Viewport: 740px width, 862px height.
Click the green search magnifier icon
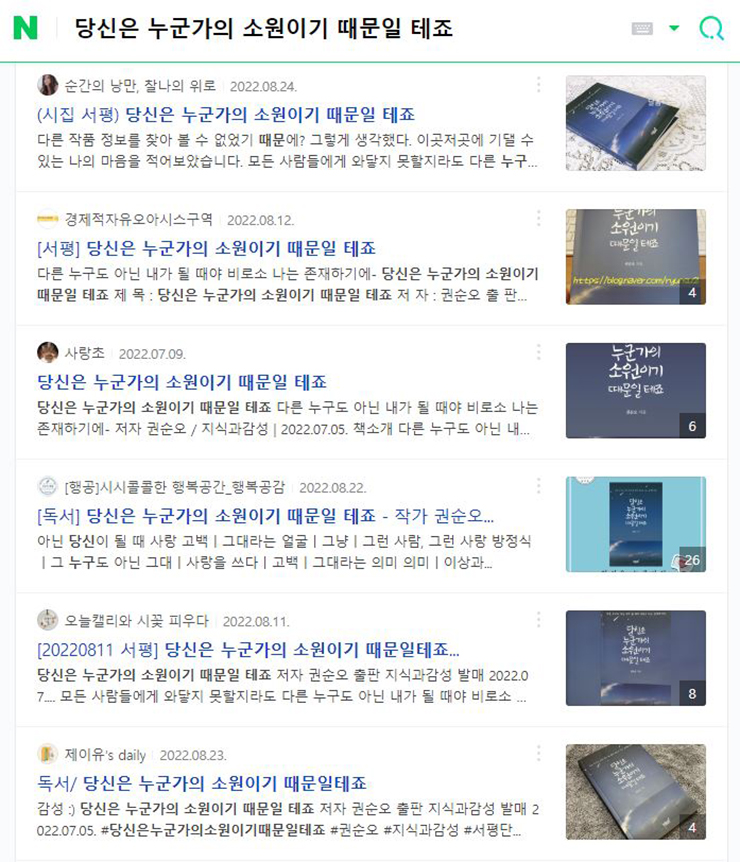point(711,28)
